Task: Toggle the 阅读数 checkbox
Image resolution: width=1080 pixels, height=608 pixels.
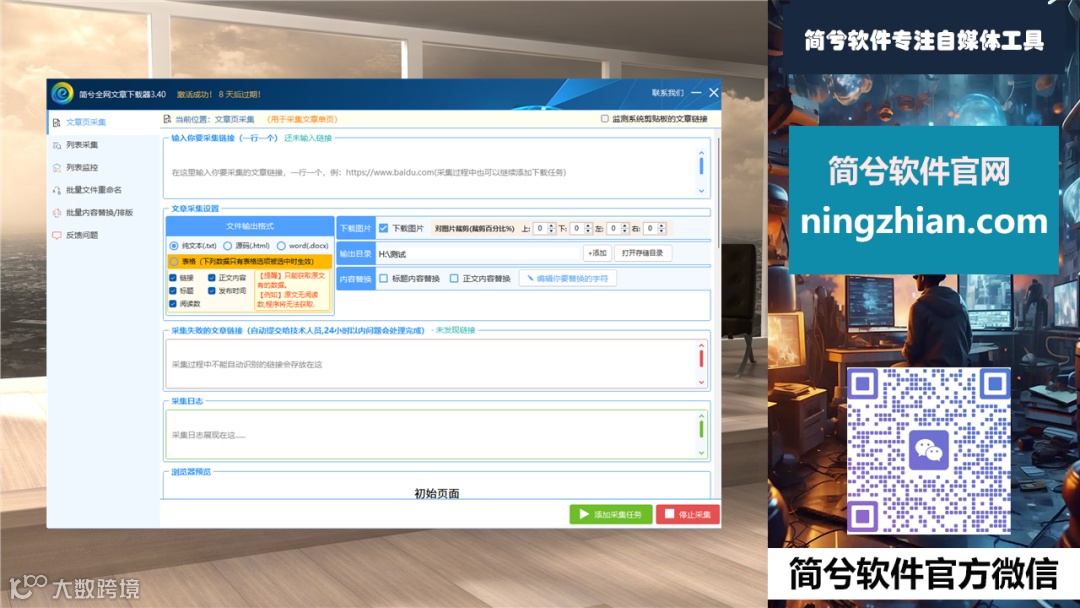Action: (173, 304)
